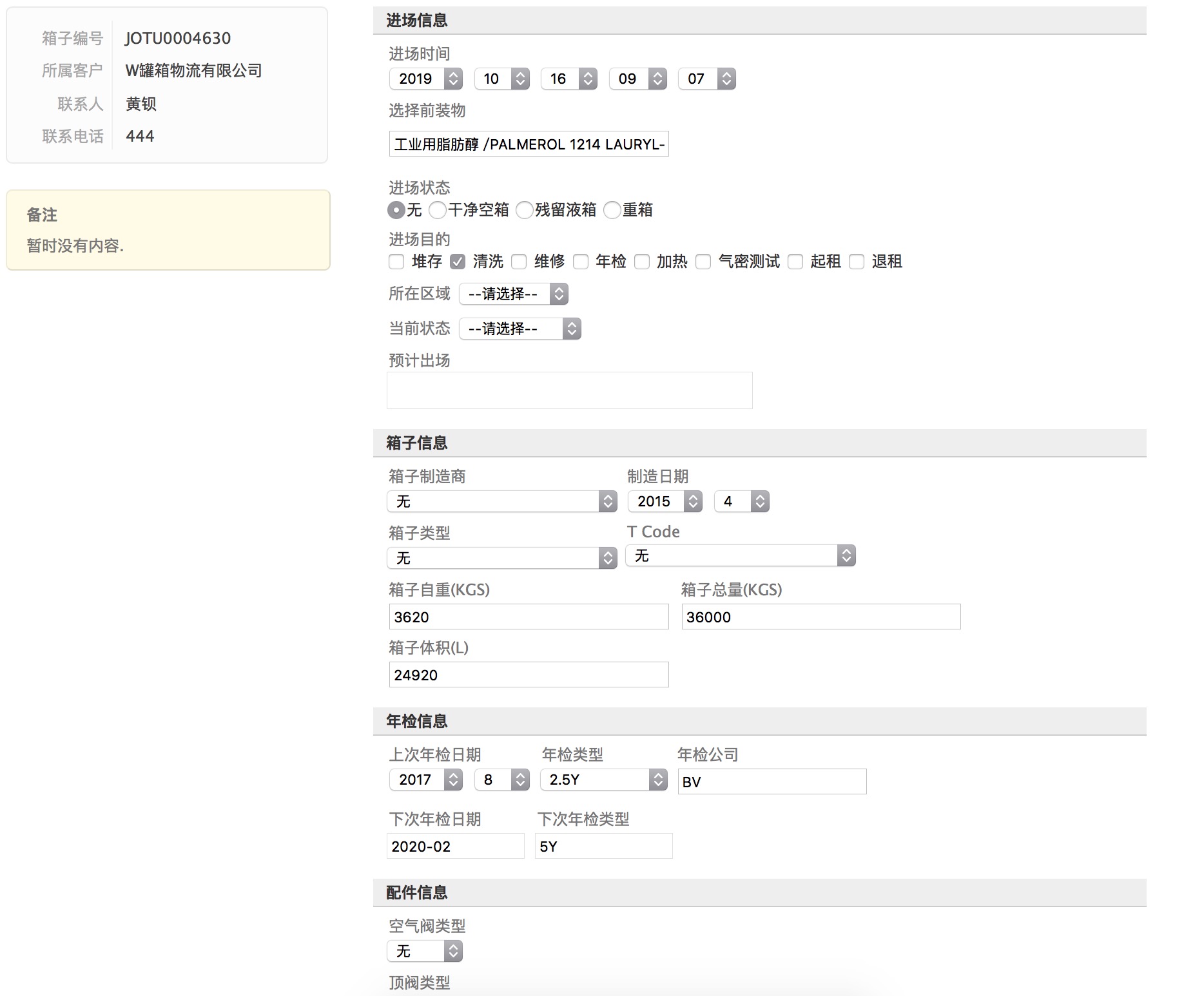Enable the 退租 checkbox

click(x=856, y=262)
